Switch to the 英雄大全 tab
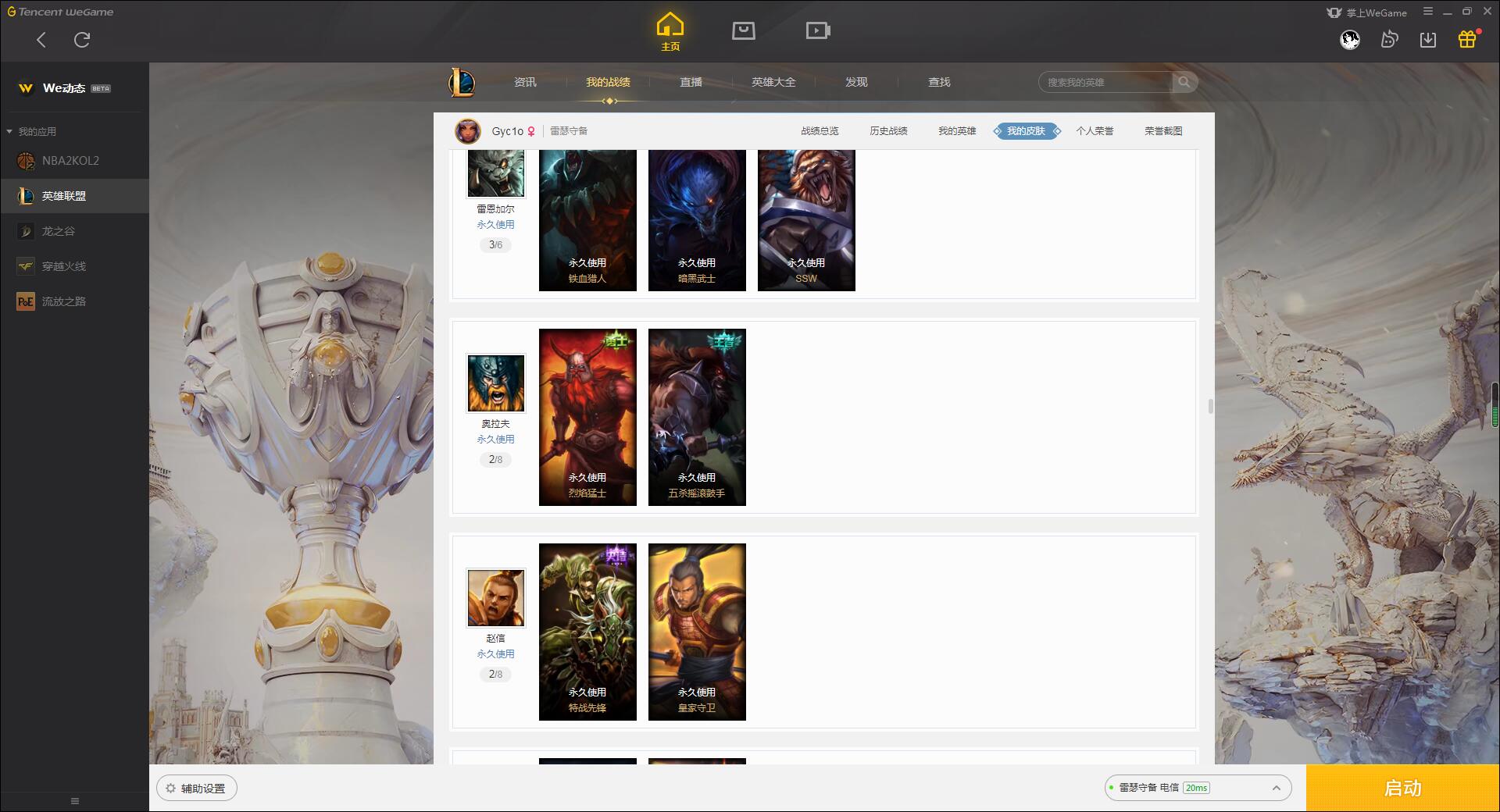The height and width of the screenshot is (812, 1500). pyautogui.click(x=773, y=82)
